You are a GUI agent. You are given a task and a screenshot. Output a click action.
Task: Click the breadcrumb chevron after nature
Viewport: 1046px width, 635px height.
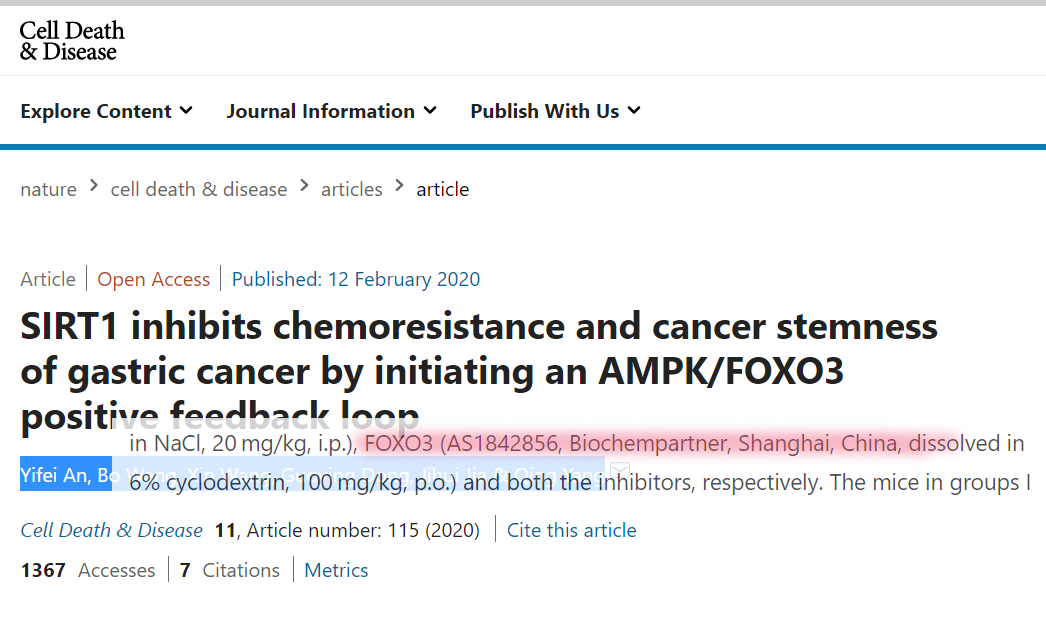click(x=94, y=186)
